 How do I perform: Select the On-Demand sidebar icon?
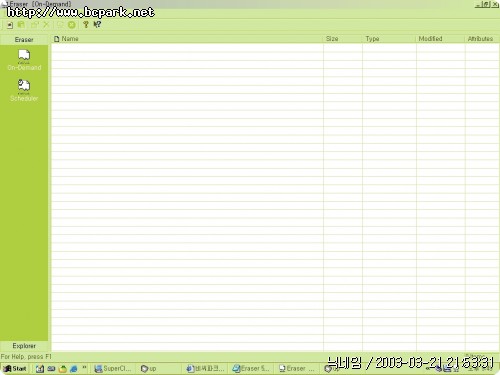click(x=24, y=60)
